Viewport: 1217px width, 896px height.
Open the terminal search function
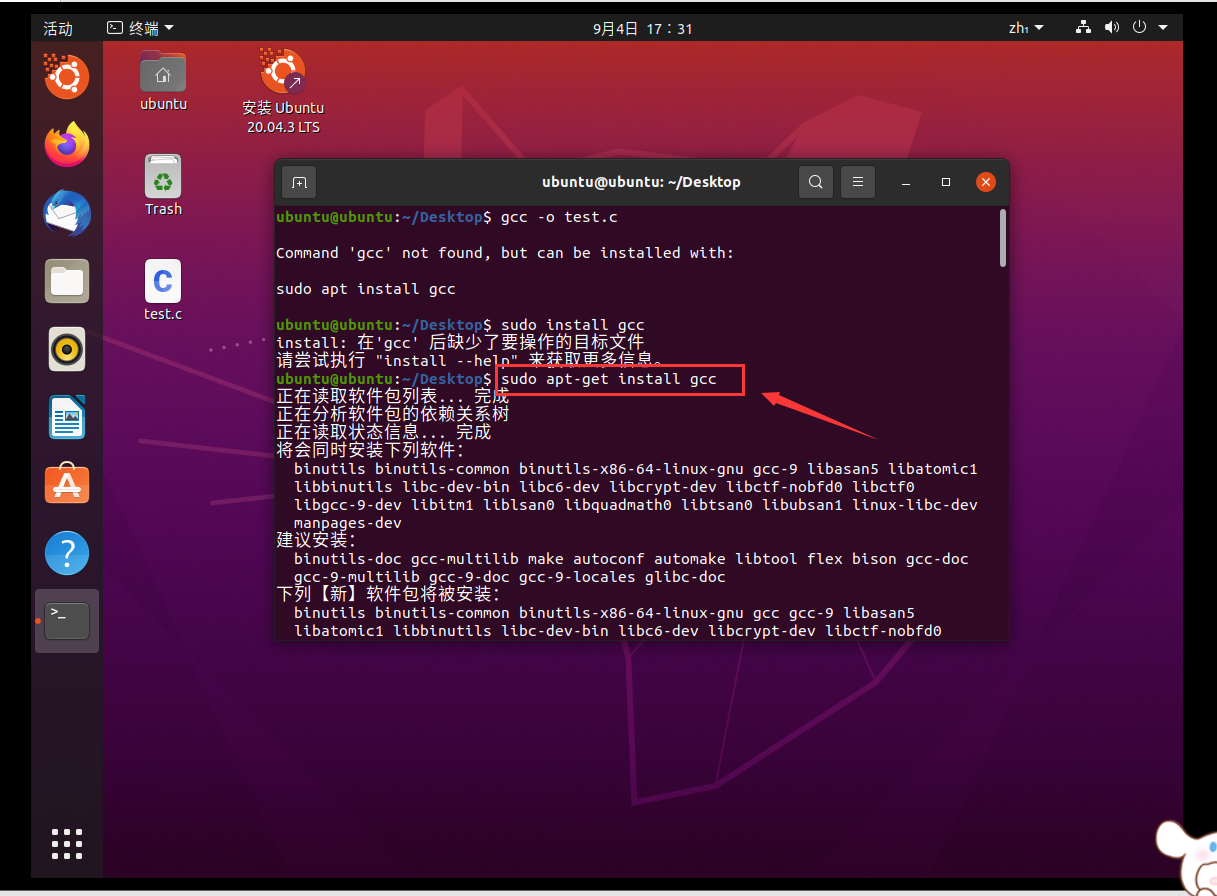815,182
